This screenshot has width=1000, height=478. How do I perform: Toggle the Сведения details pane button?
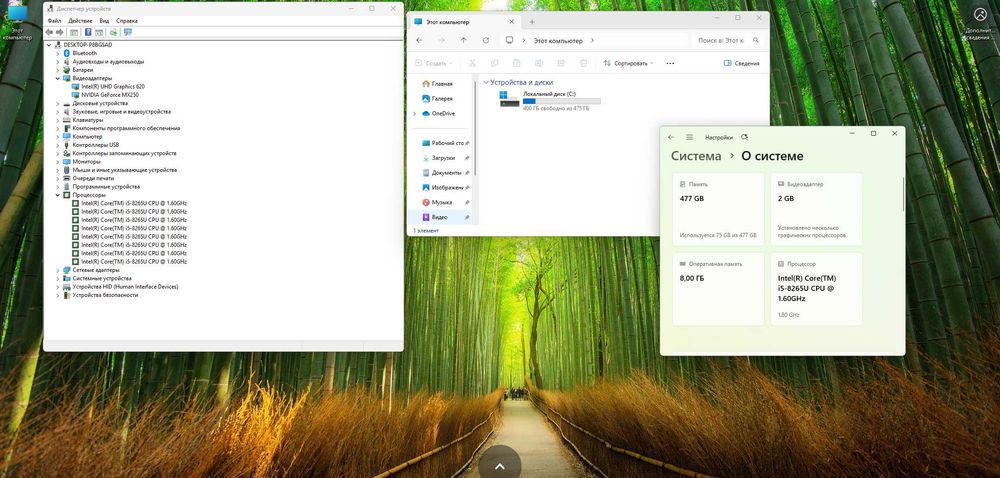(x=742, y=63)
